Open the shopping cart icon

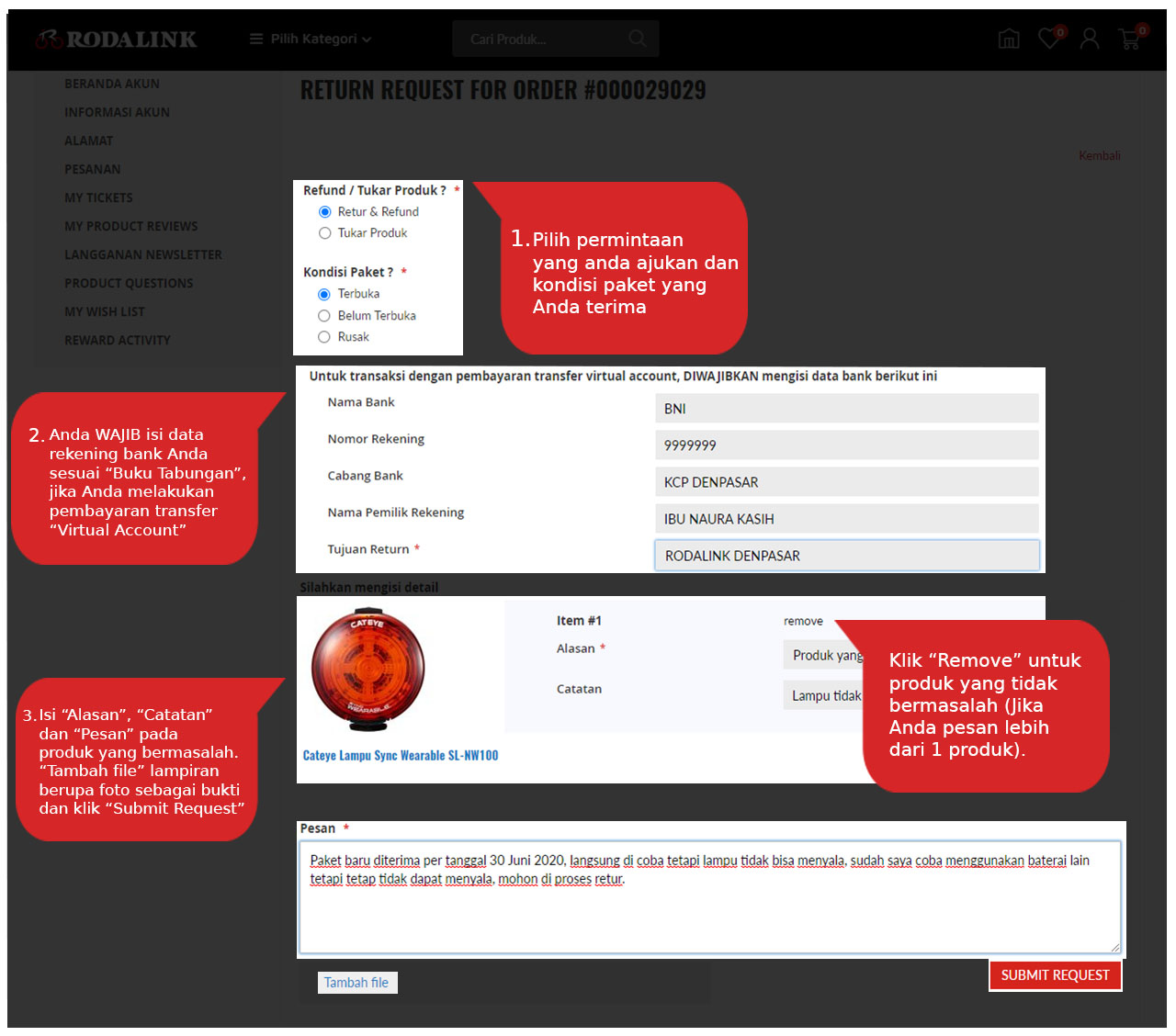pos(1130,39)
